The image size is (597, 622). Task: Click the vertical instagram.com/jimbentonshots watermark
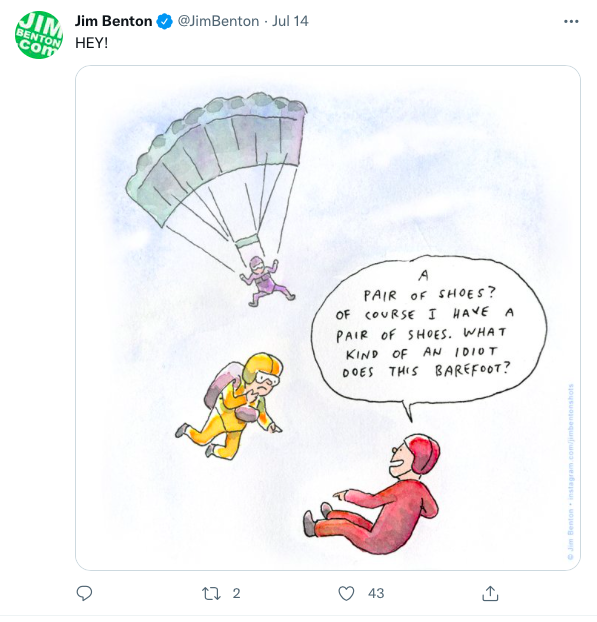point(570,472)
